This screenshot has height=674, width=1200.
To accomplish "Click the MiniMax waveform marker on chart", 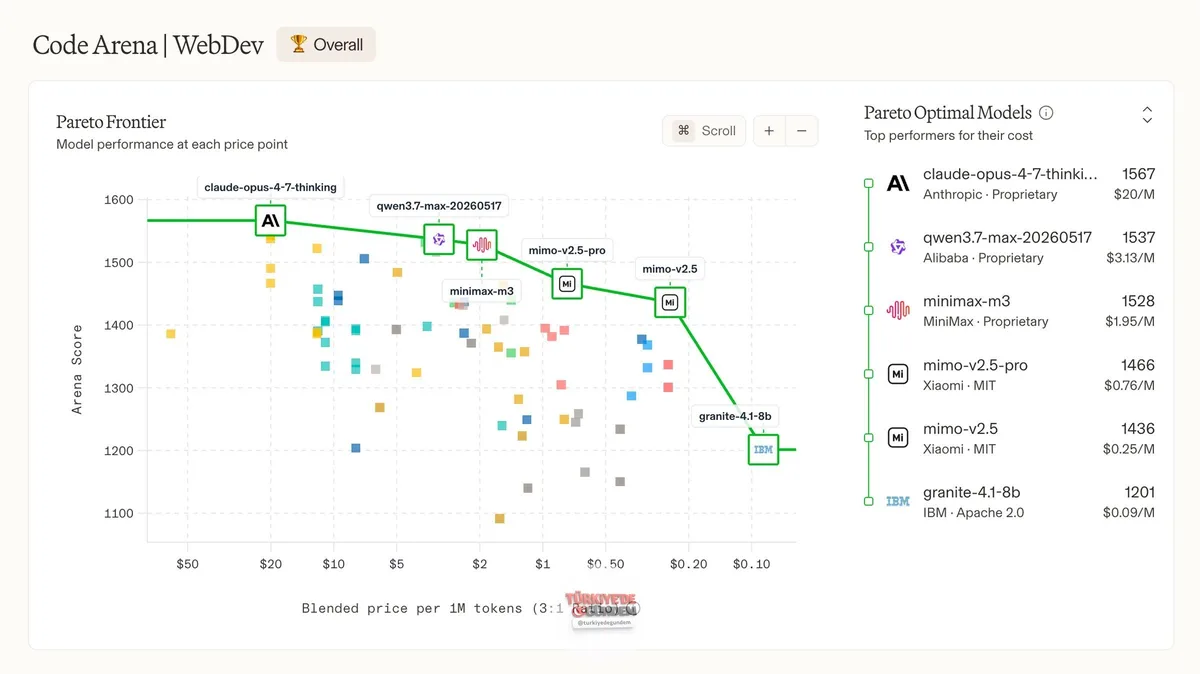I will pyautogui.click(x=482, y=244).
